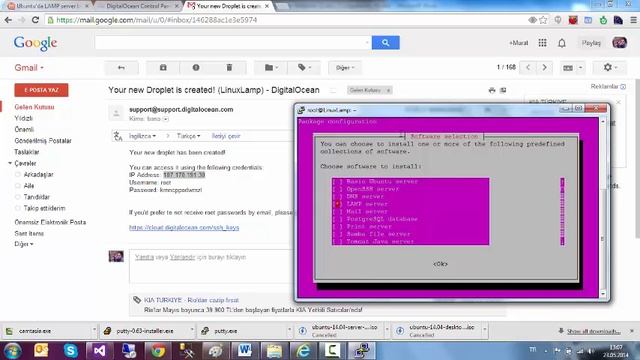Click the Google logo
Image resolution: width=640 pixels, height=360 pixels.
[36, 43]
